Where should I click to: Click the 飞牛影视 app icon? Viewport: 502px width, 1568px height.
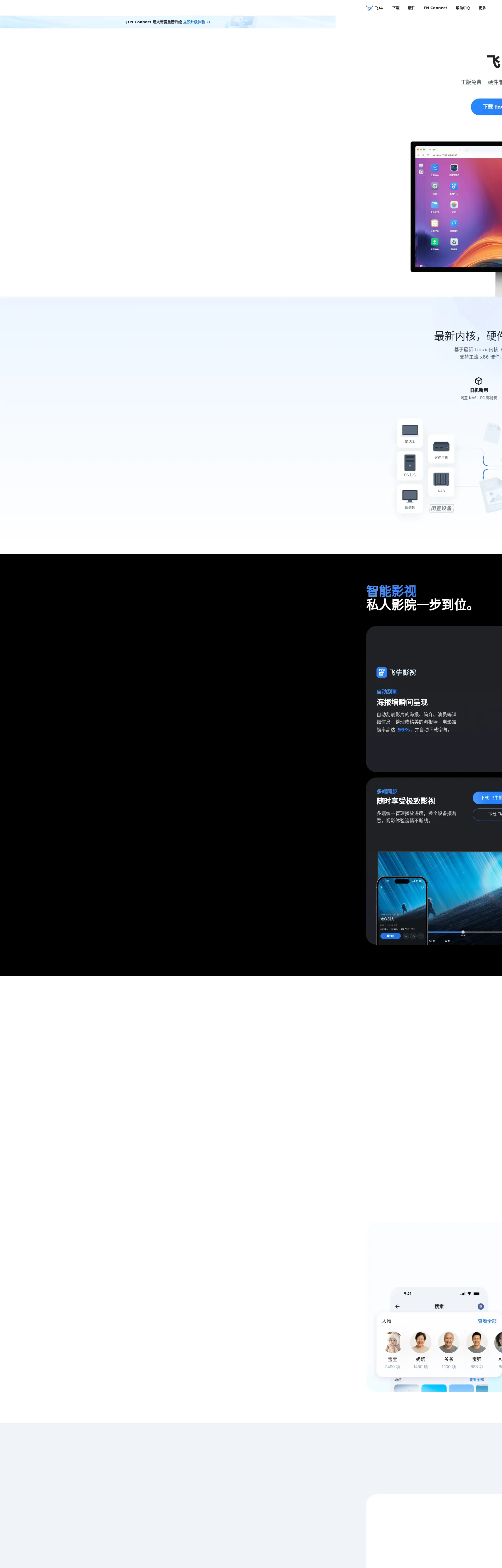click(x=381, y=672)
